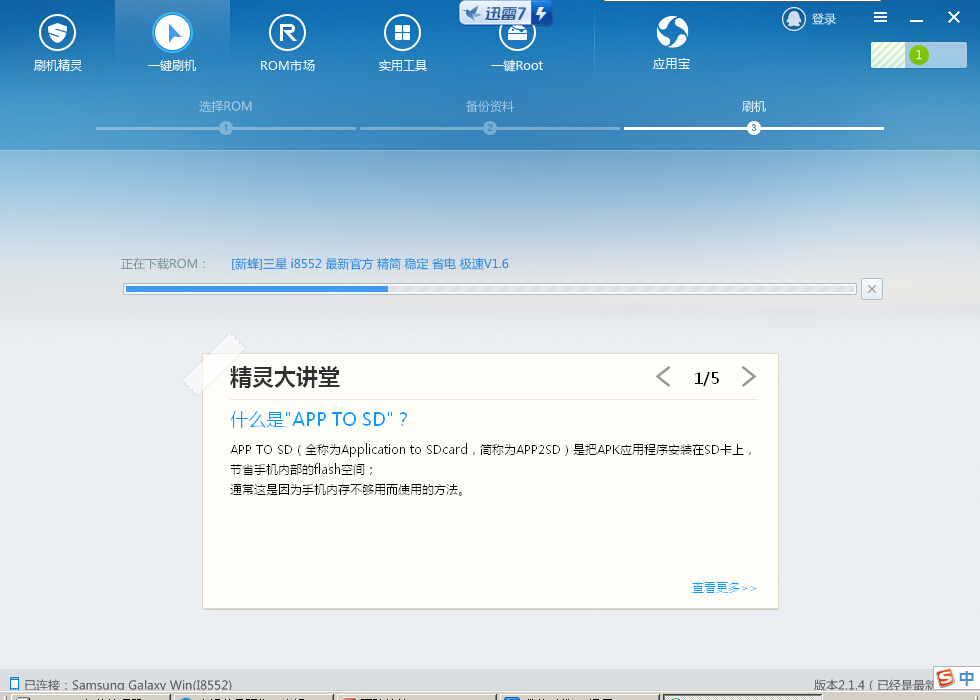Click the 刷机精灵 home logo

click(57, 40)
